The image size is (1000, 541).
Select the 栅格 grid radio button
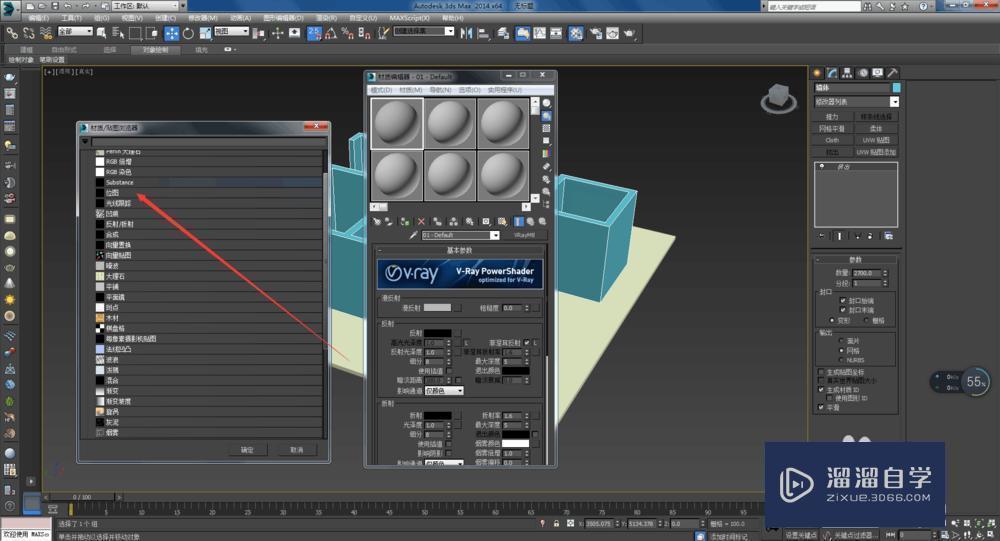click(866, 320)
